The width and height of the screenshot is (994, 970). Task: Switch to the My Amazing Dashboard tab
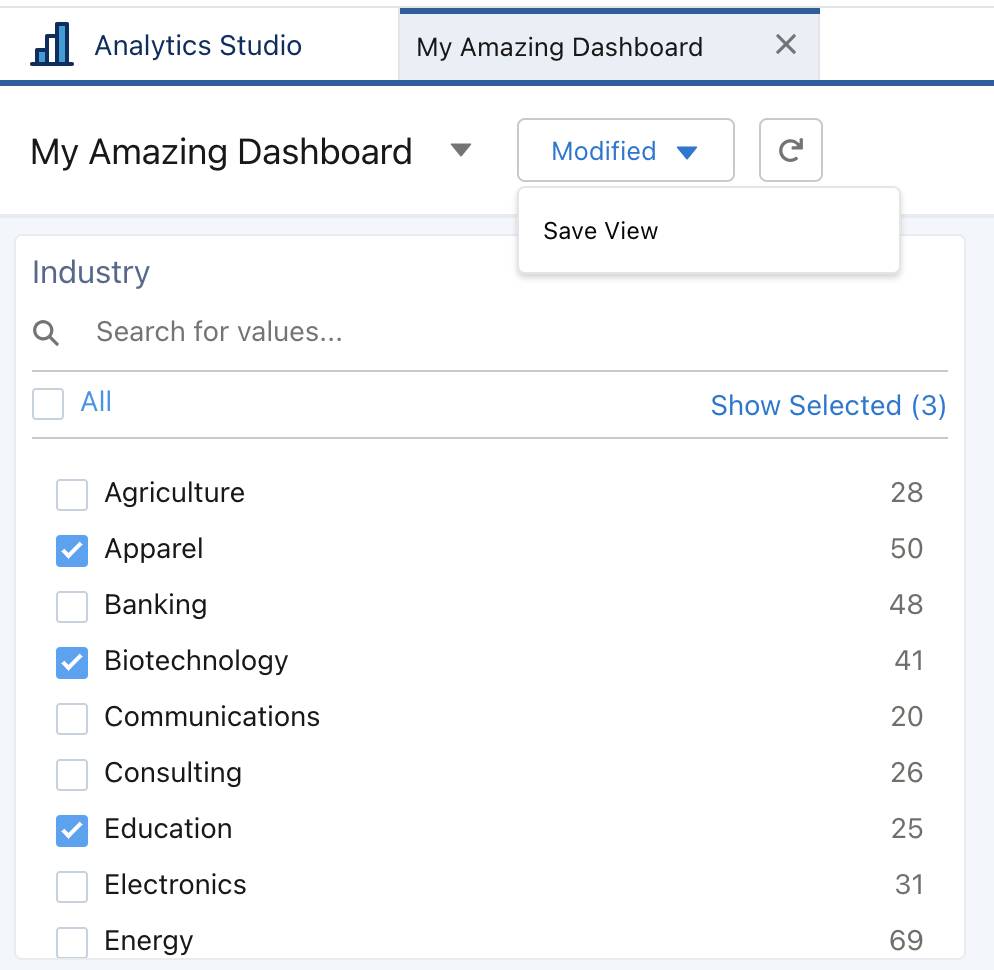pos(560,46)
